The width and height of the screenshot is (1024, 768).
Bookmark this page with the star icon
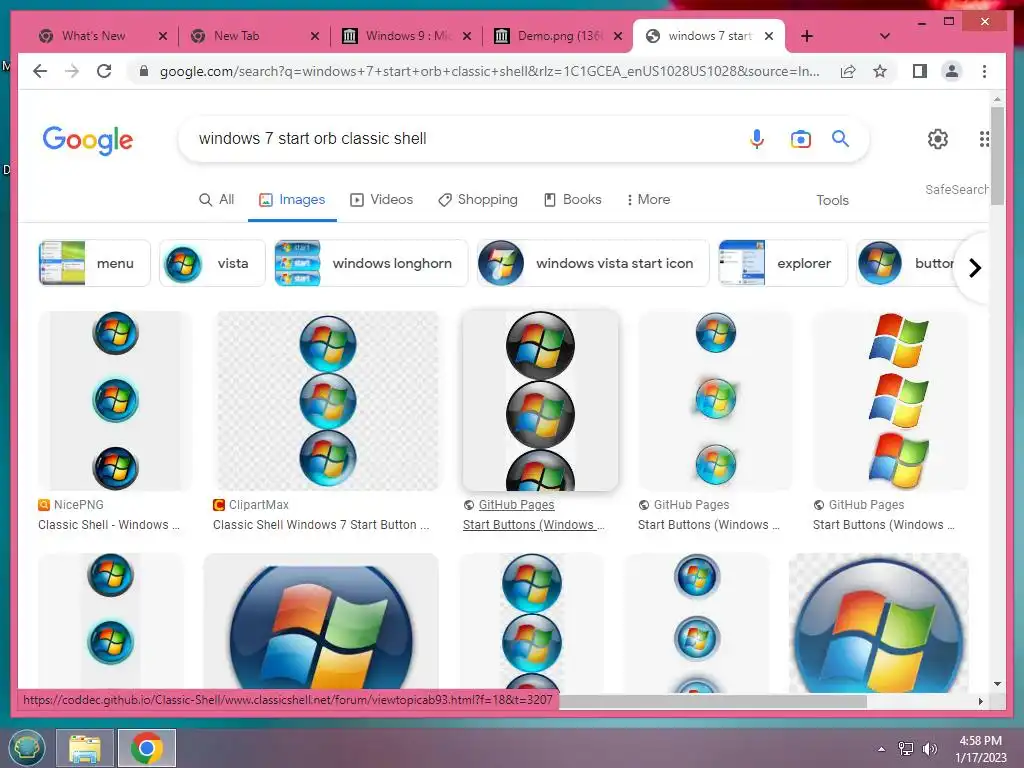880,71
